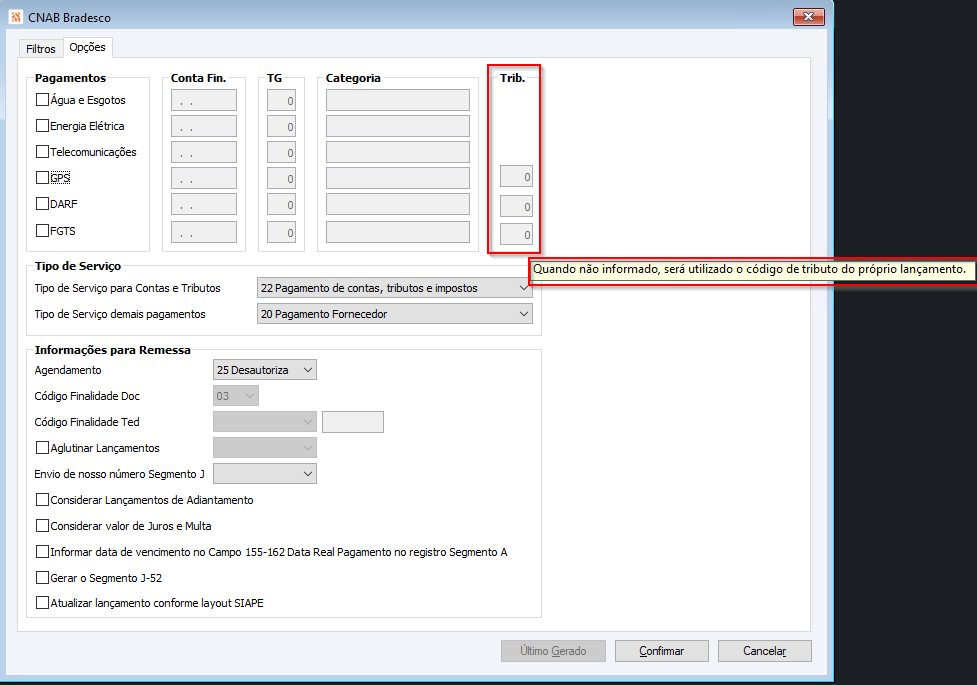
Task: Click Categoria field for GPS row
Action: (x=398, y=178)
